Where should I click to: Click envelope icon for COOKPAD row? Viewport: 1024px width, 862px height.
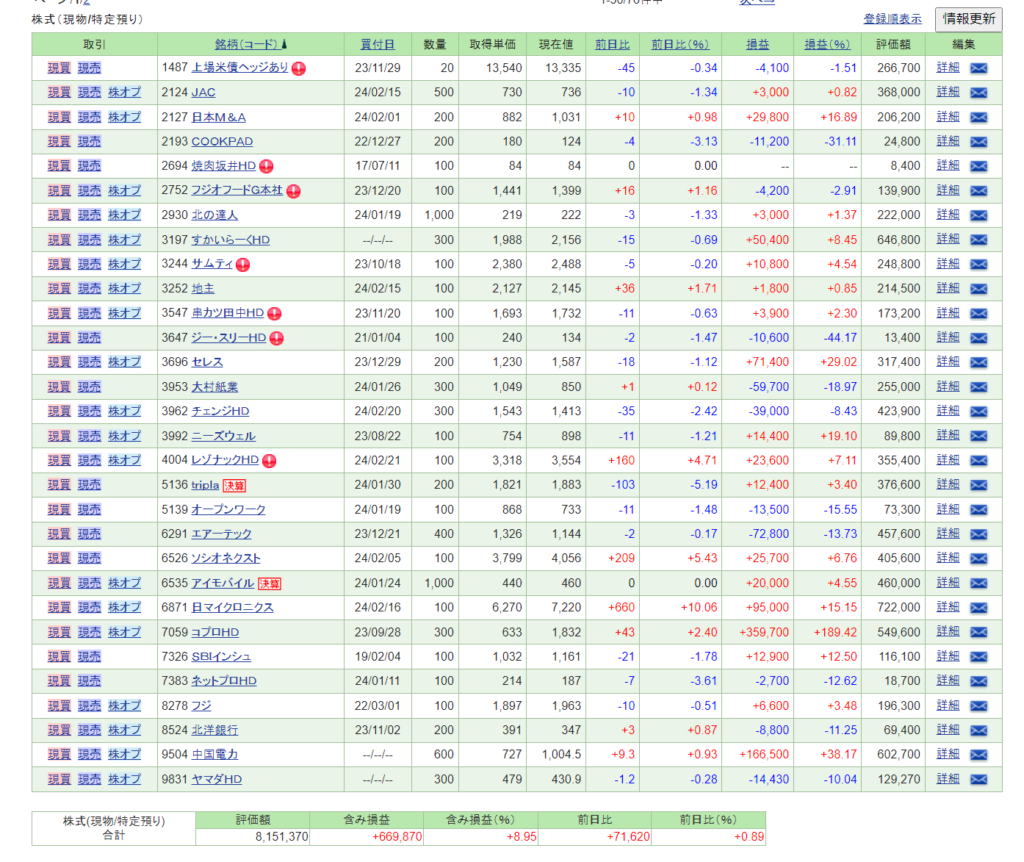[979, 141]
